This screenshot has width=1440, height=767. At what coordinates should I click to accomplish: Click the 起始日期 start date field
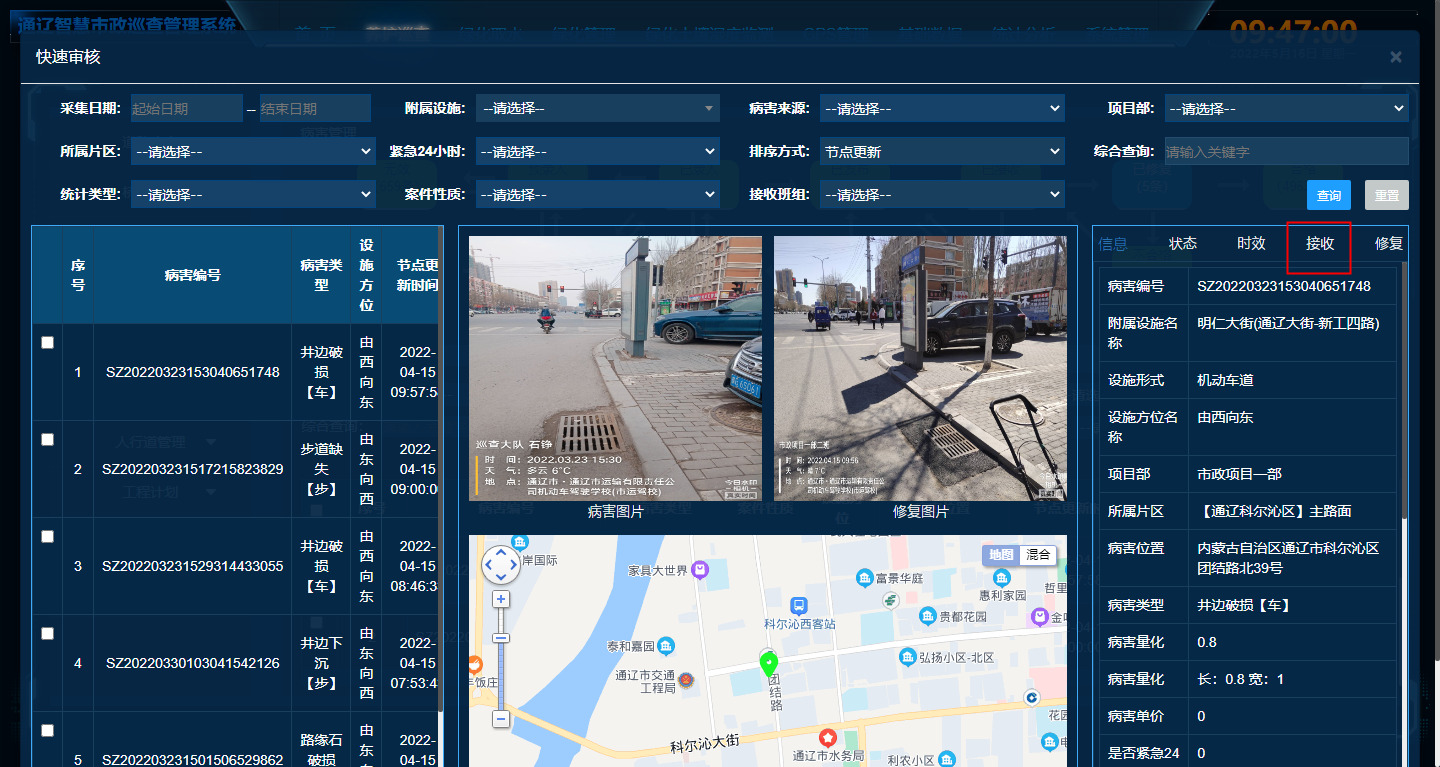point(187,109)
